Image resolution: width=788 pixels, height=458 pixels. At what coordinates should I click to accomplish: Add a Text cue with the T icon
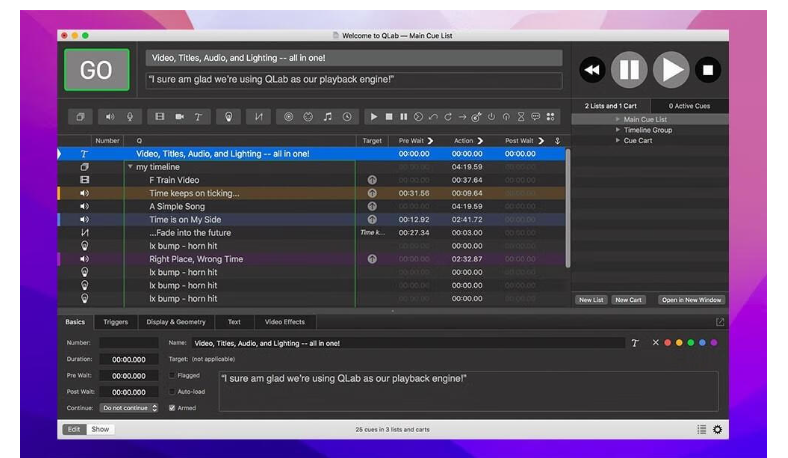[199, 117]
